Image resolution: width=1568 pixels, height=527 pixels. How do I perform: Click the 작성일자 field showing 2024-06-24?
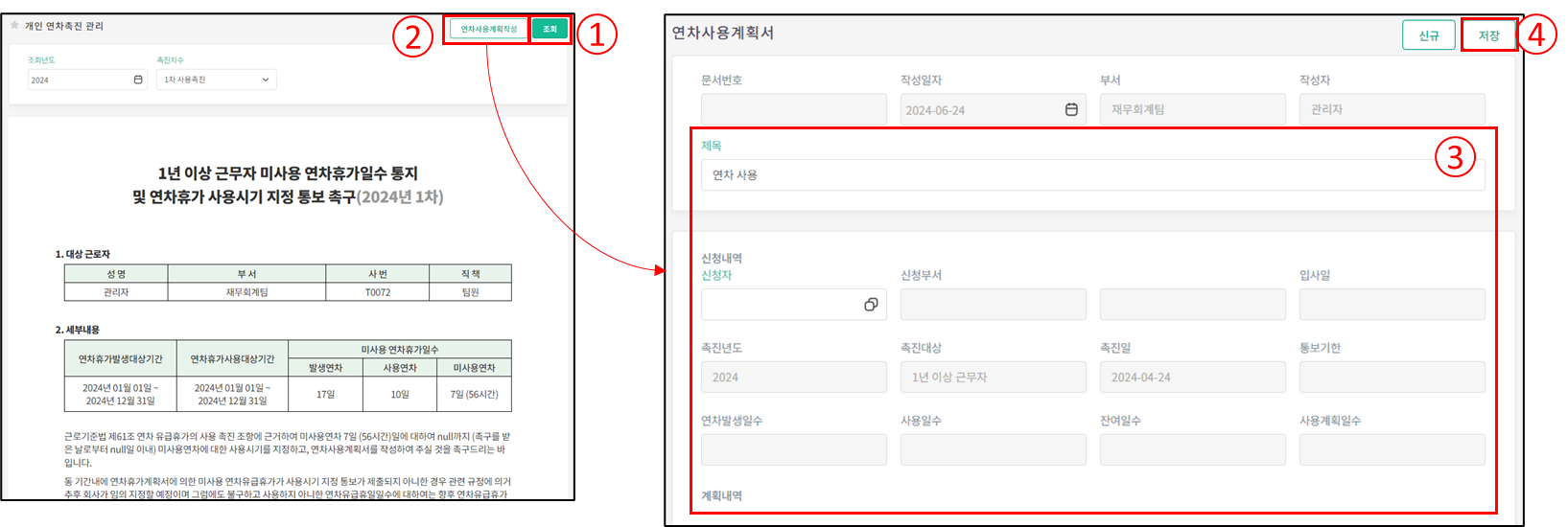(978, 109)
